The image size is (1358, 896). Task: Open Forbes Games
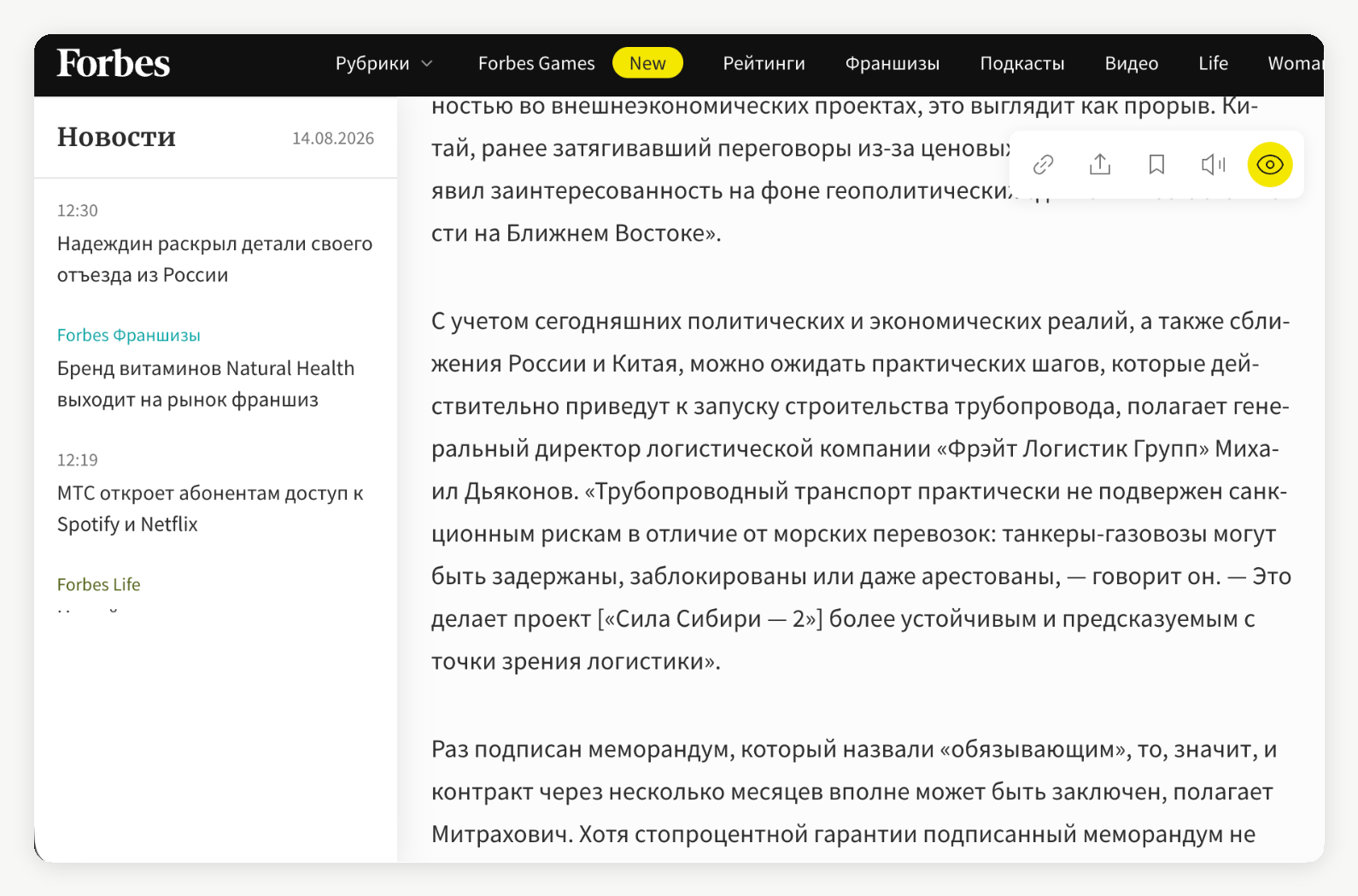point(536,63)
